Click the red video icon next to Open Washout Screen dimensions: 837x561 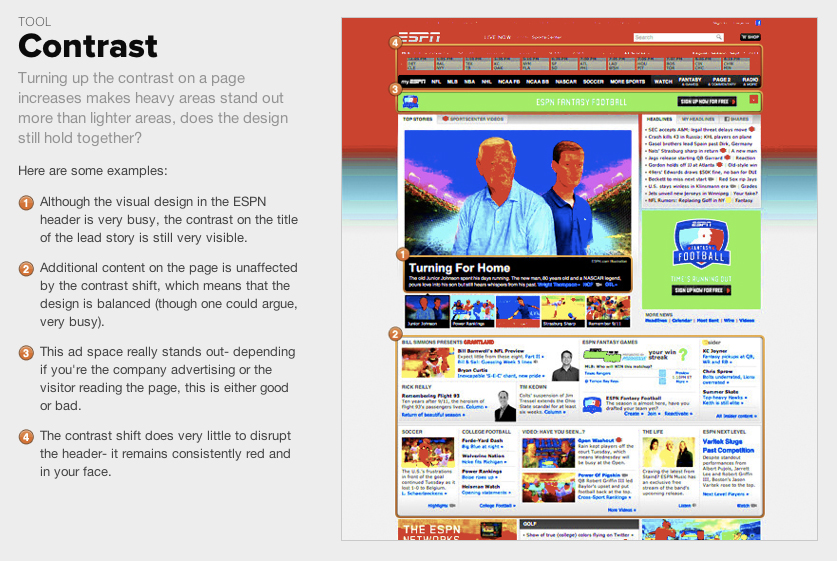pos(619,440)
